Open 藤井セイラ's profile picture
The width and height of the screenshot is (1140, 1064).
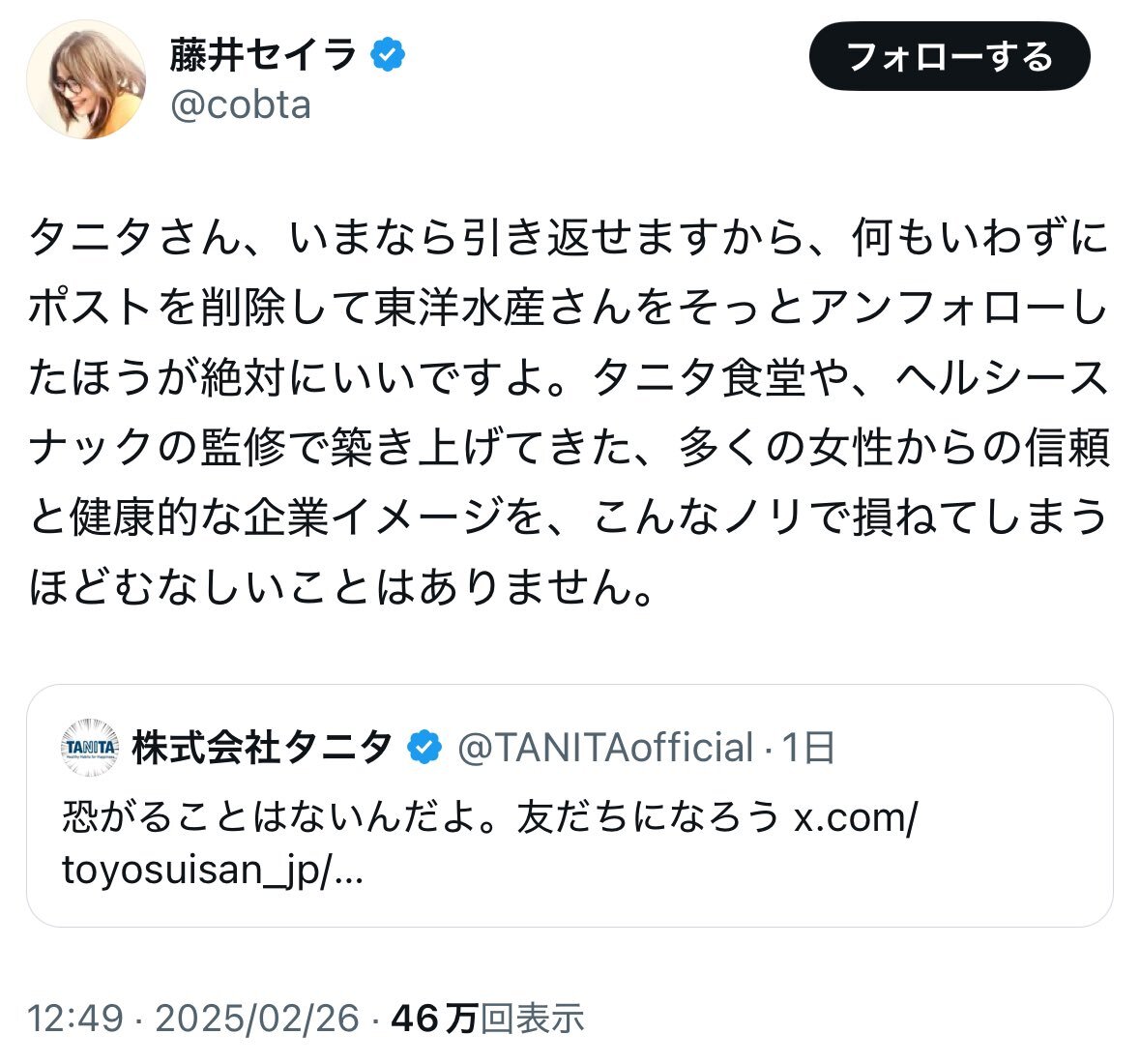(86, 79)
